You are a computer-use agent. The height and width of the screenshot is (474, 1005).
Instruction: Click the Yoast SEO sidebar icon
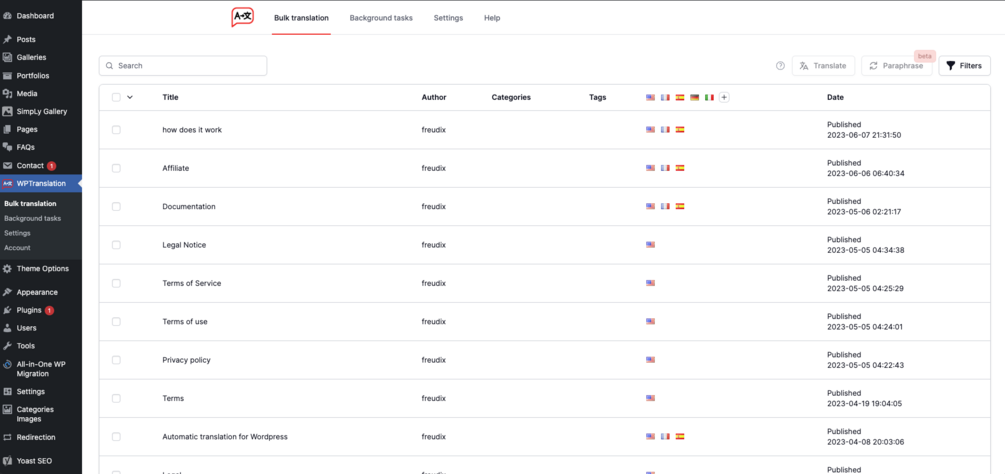click(8, 459)
